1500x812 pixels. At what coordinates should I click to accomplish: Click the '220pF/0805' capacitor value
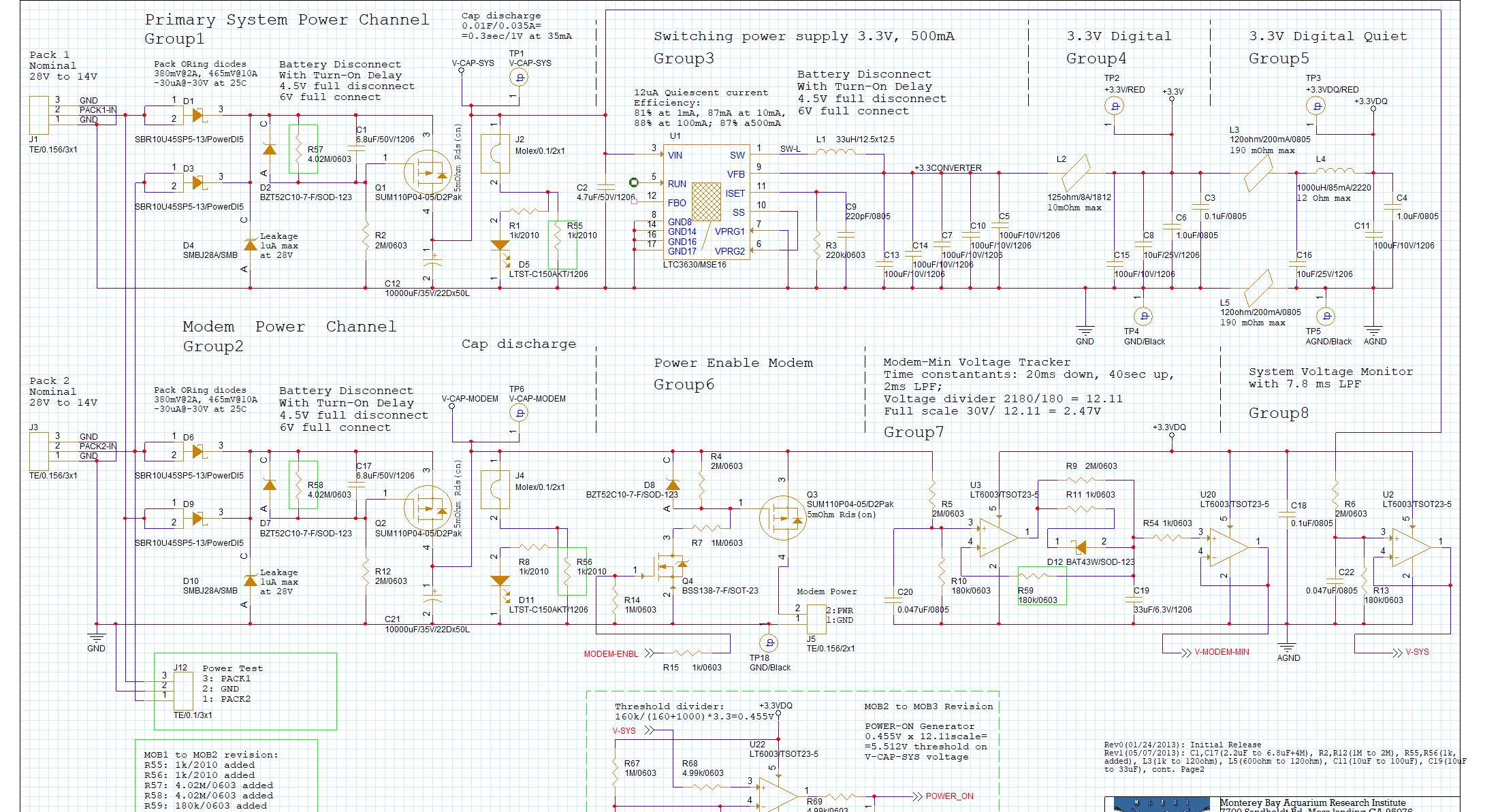tap(867, 216)
